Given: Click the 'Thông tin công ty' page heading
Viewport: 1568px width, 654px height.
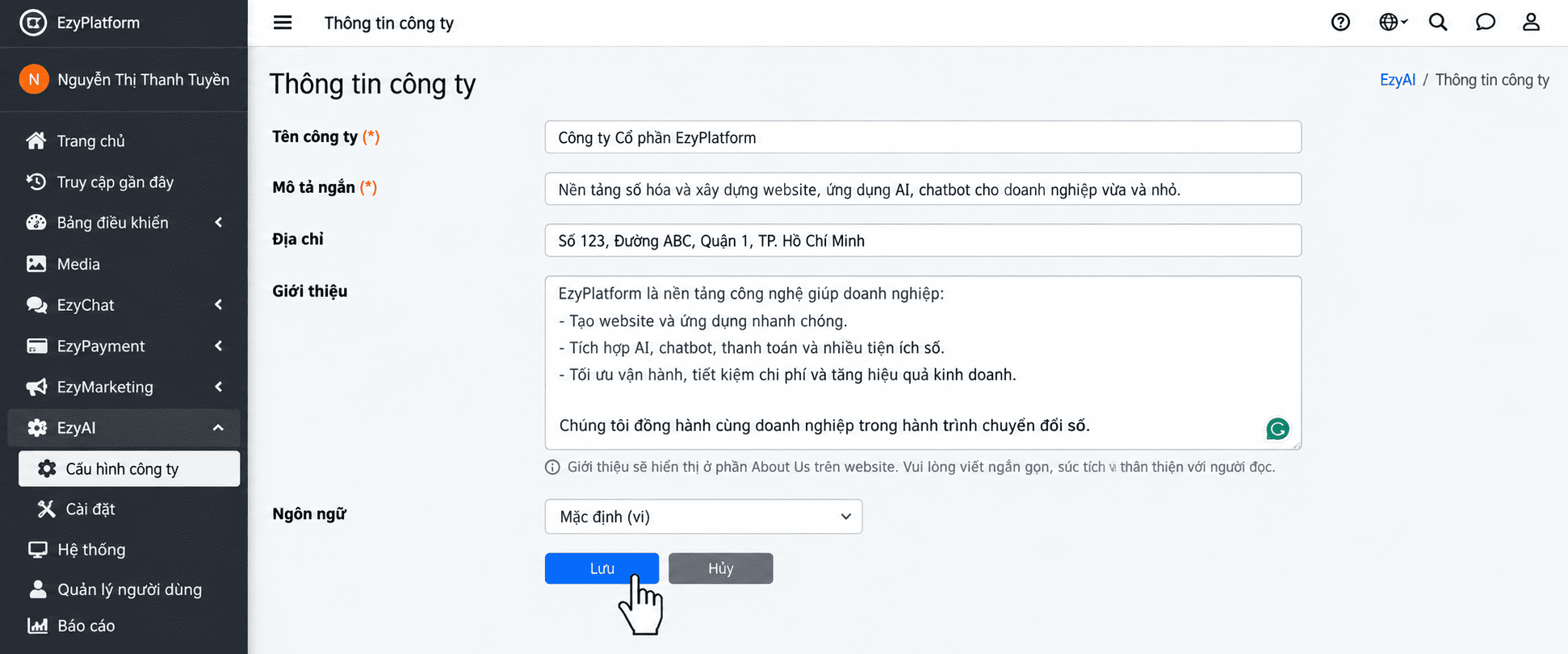Looking at the screenshot, I should point(372,84).
